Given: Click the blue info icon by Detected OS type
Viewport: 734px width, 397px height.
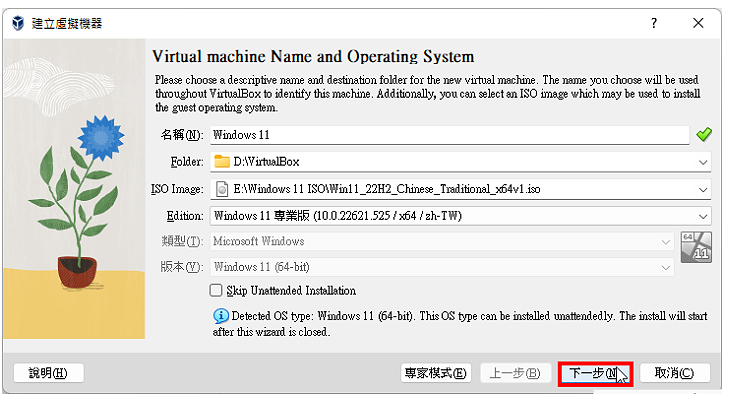Looking at the screenshot, I should (x=220, y=316).
